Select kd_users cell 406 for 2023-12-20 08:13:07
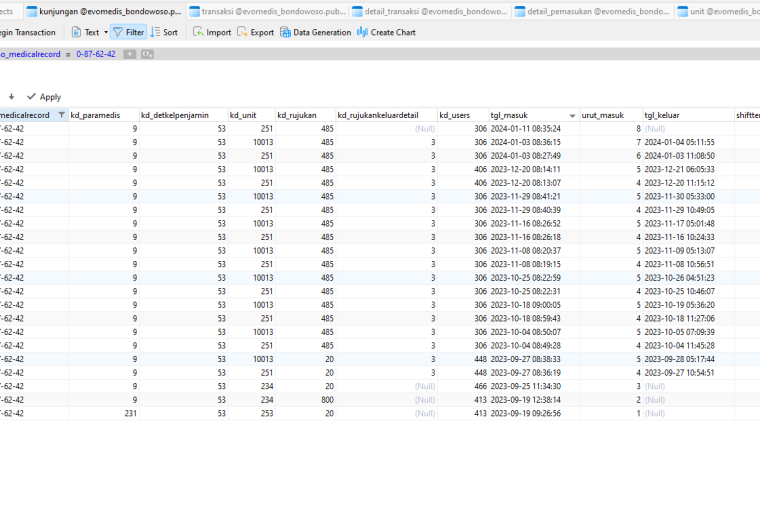The height and width of the screenshot is (520, 760). pos(463,183)
